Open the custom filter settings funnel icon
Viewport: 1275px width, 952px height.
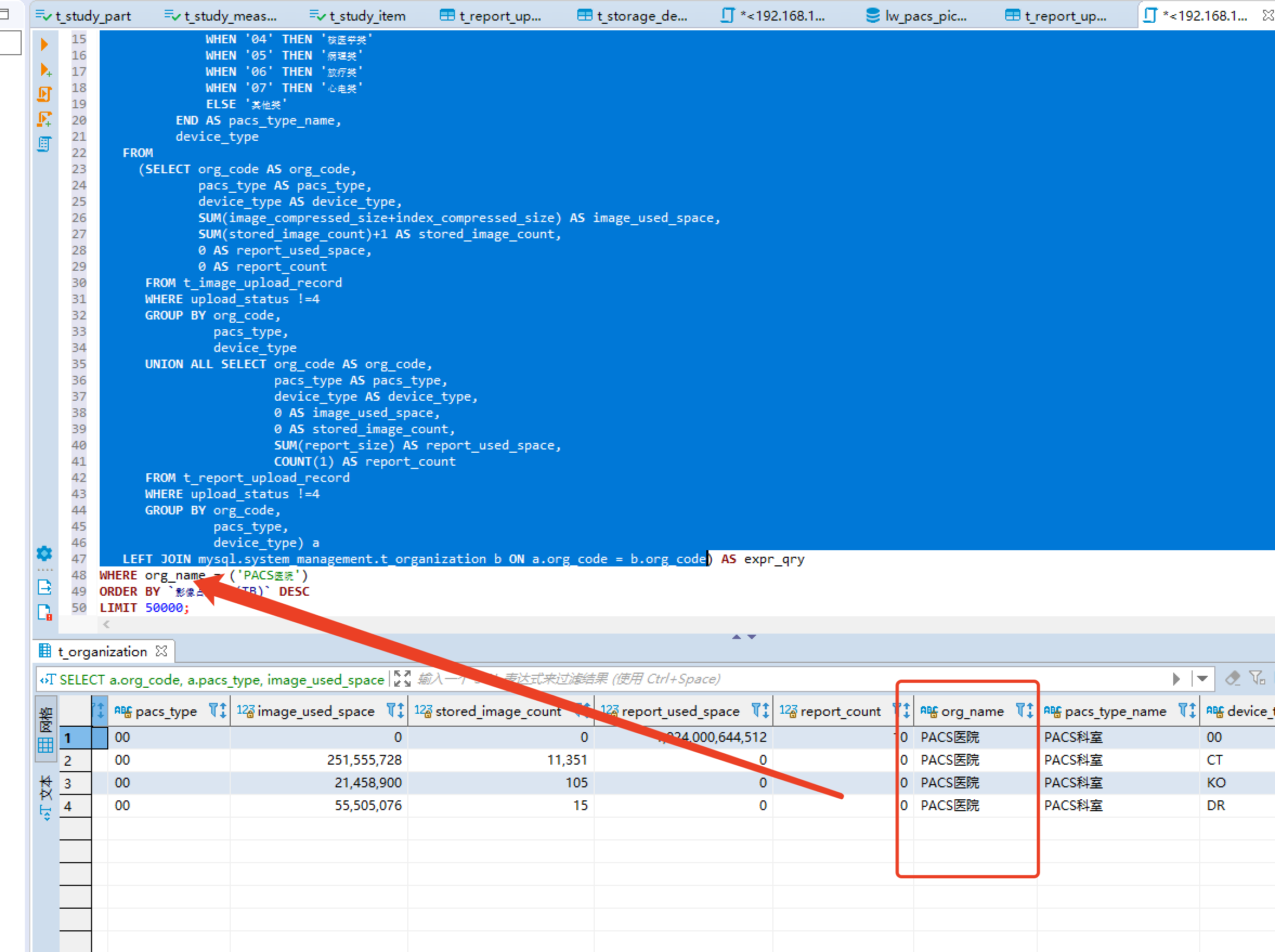[1257, 679]
